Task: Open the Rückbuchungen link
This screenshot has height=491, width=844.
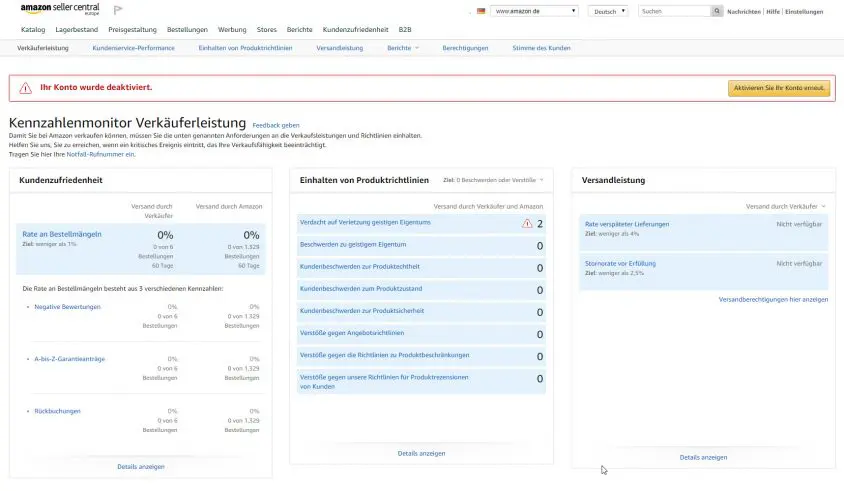Action: pyautogui.click(x=57, y=411)
